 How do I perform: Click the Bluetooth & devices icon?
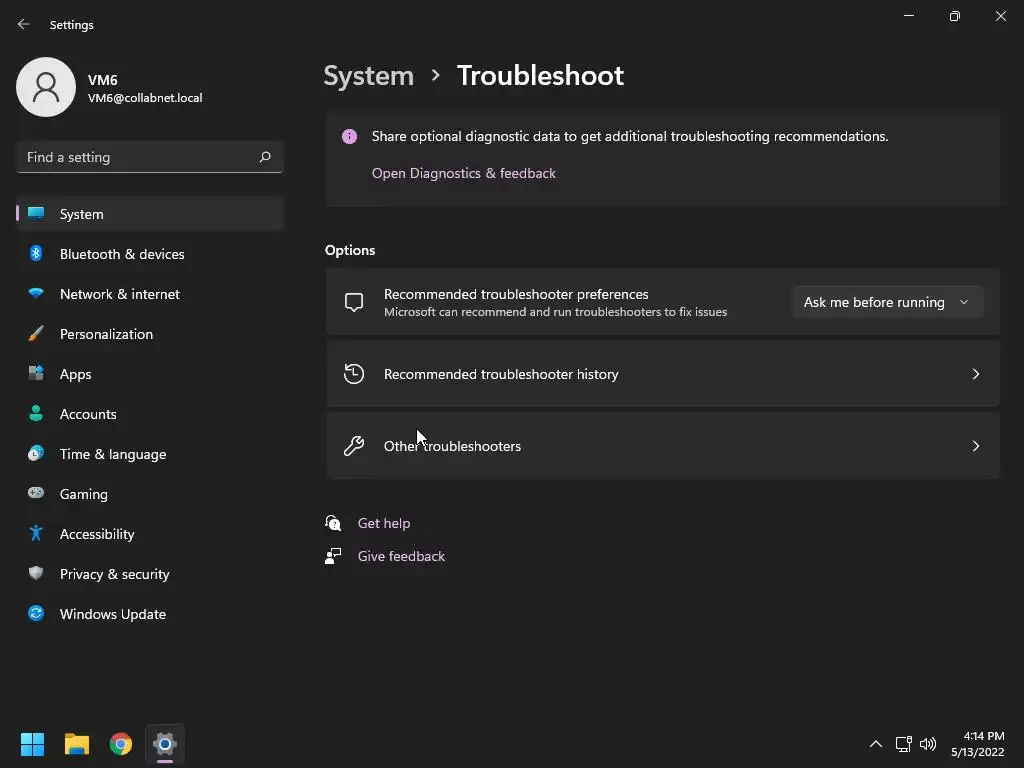point(36,254)
